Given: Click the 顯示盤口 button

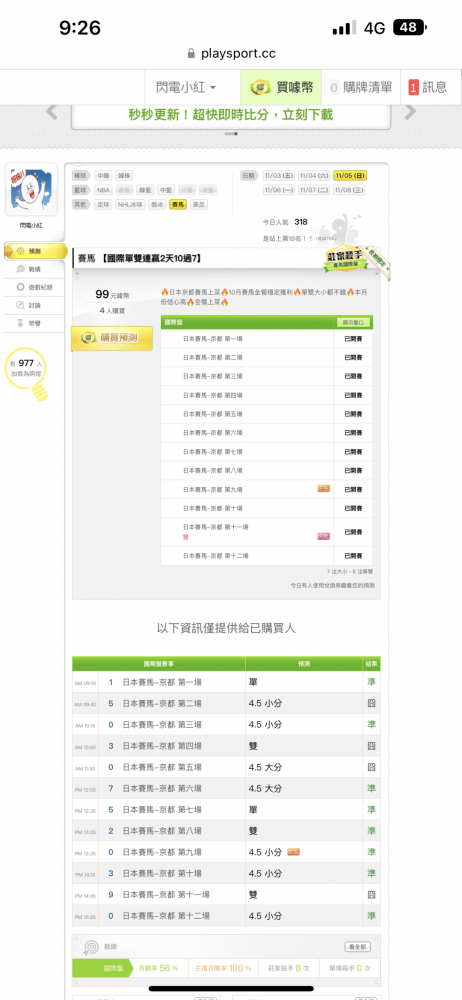Looking at the screenshot, I should (353, 323).
